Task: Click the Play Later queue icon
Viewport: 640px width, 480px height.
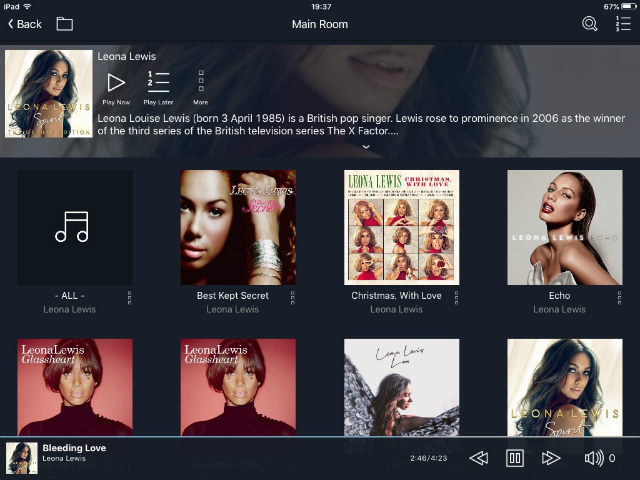Action: coord(158,82)
